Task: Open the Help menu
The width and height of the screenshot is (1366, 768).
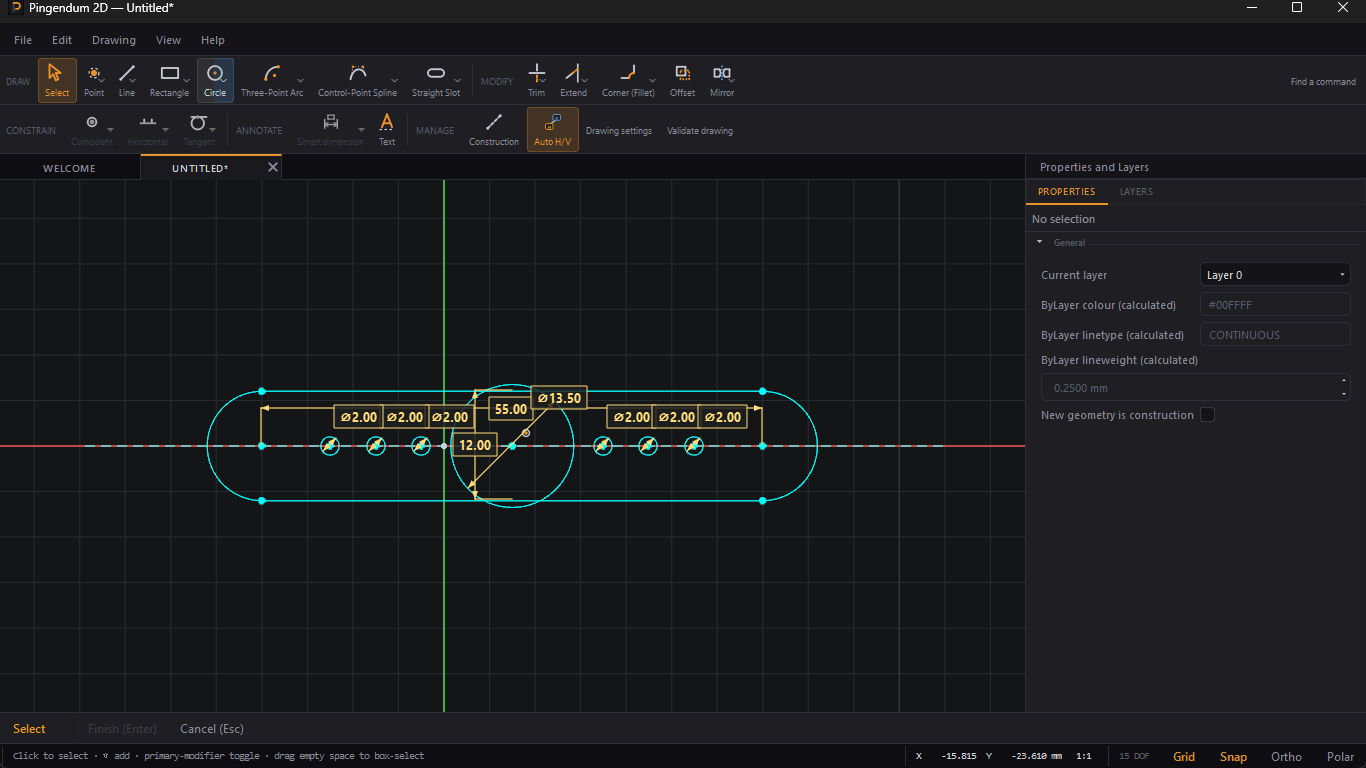Action: [213, 40]
